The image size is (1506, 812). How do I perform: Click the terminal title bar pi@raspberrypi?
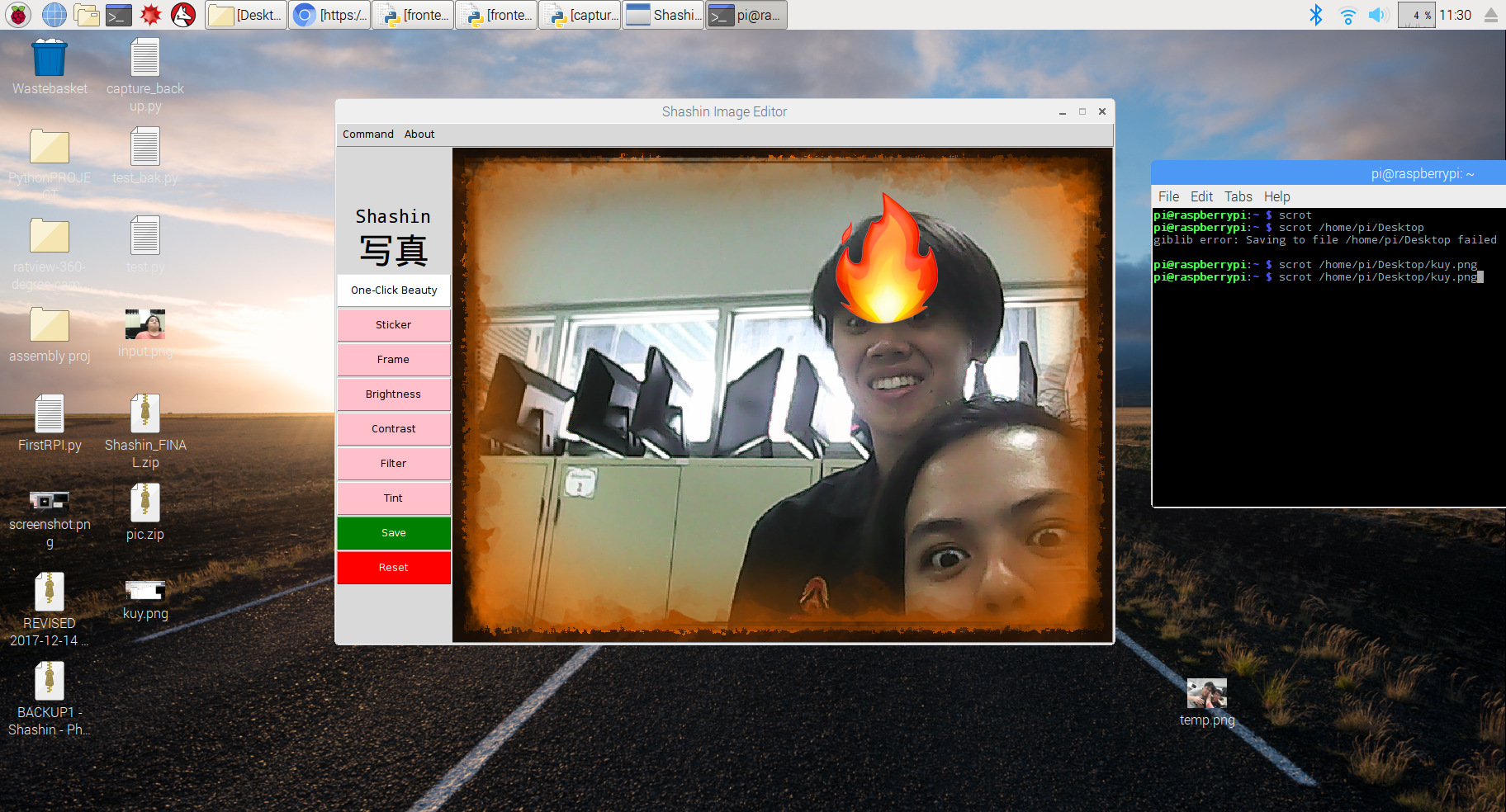click(x=1328, y=173)
